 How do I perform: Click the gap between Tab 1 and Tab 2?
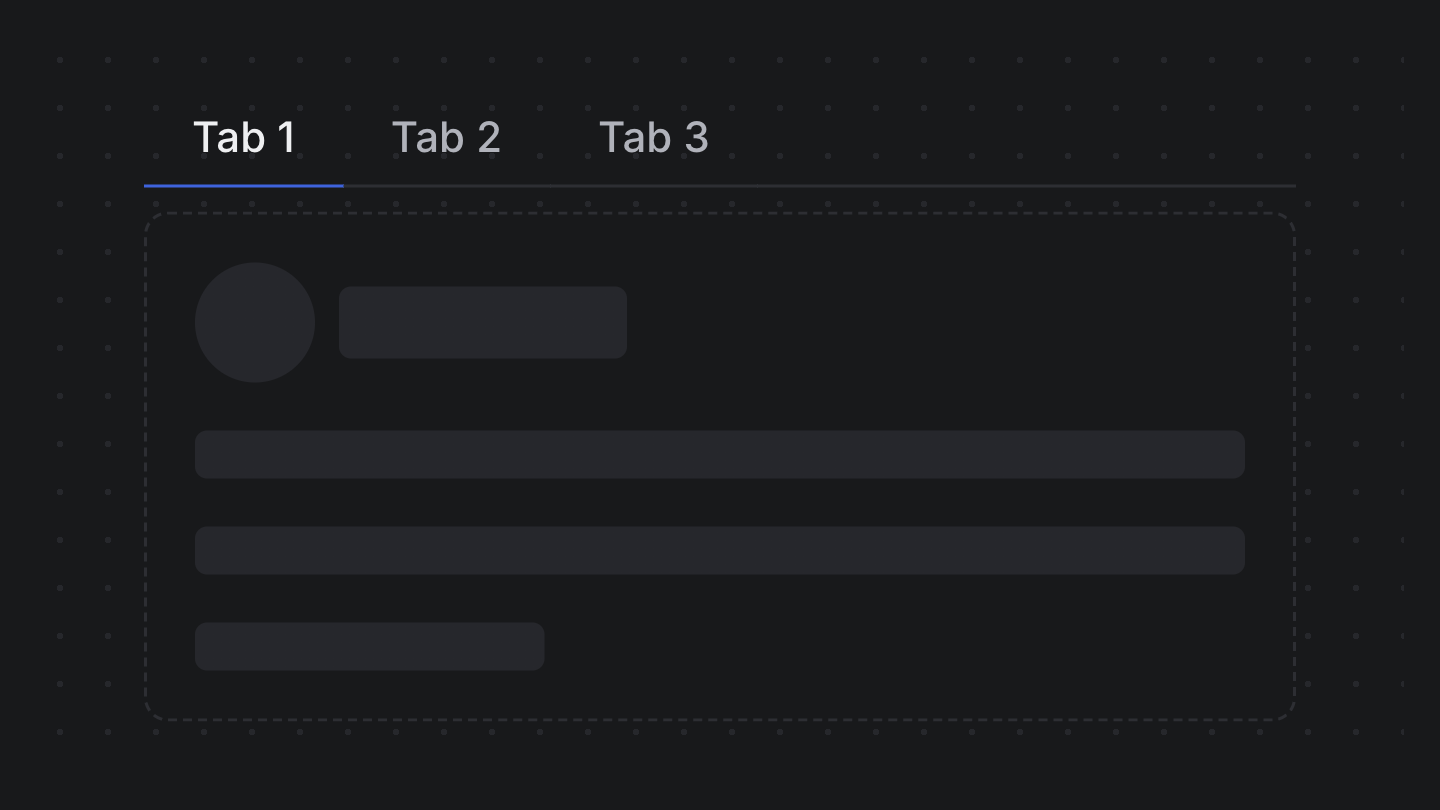(x=344, y=137)
